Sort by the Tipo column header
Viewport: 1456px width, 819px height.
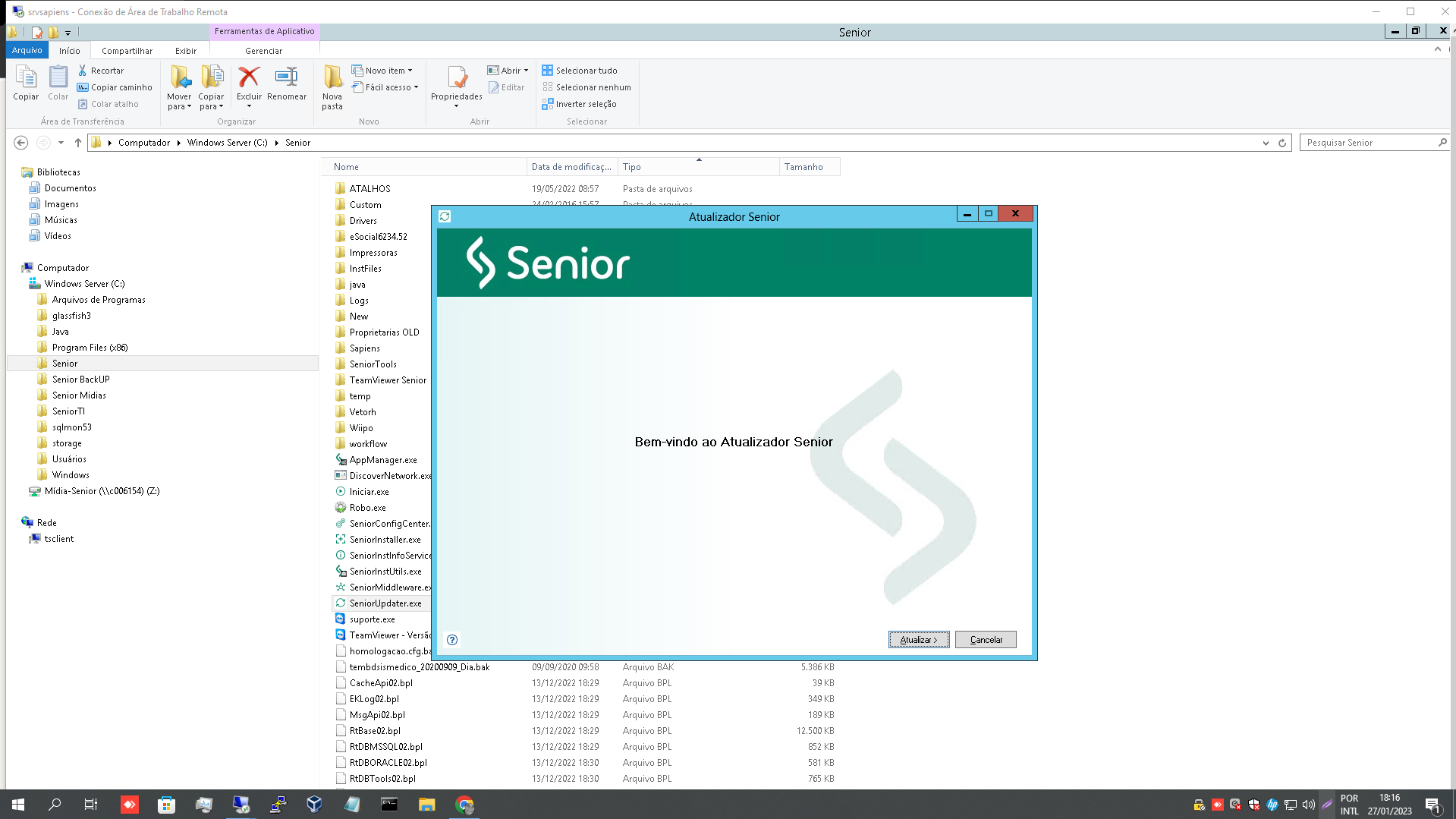click(x=698, y=167)
